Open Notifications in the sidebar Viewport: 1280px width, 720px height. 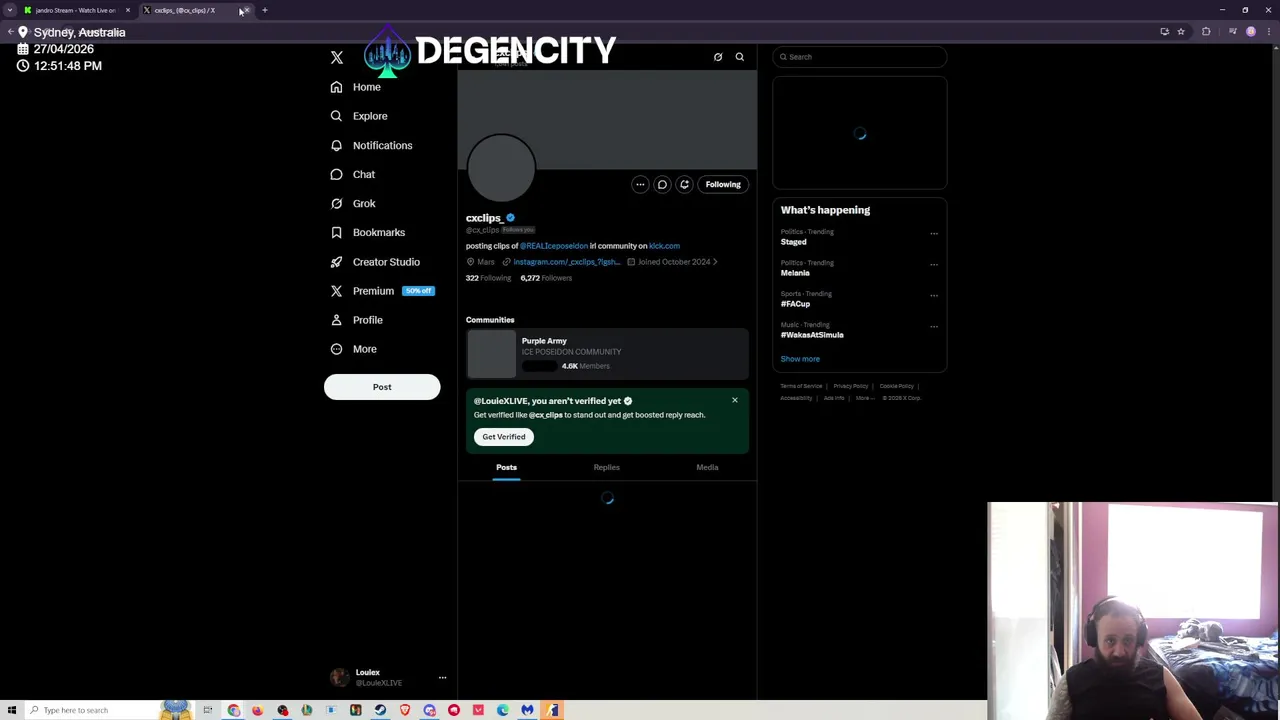coord(371,145)
